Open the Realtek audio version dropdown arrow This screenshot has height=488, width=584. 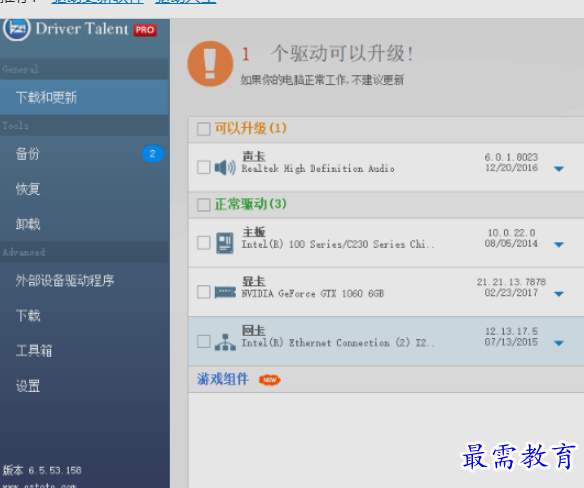[559, 169]
